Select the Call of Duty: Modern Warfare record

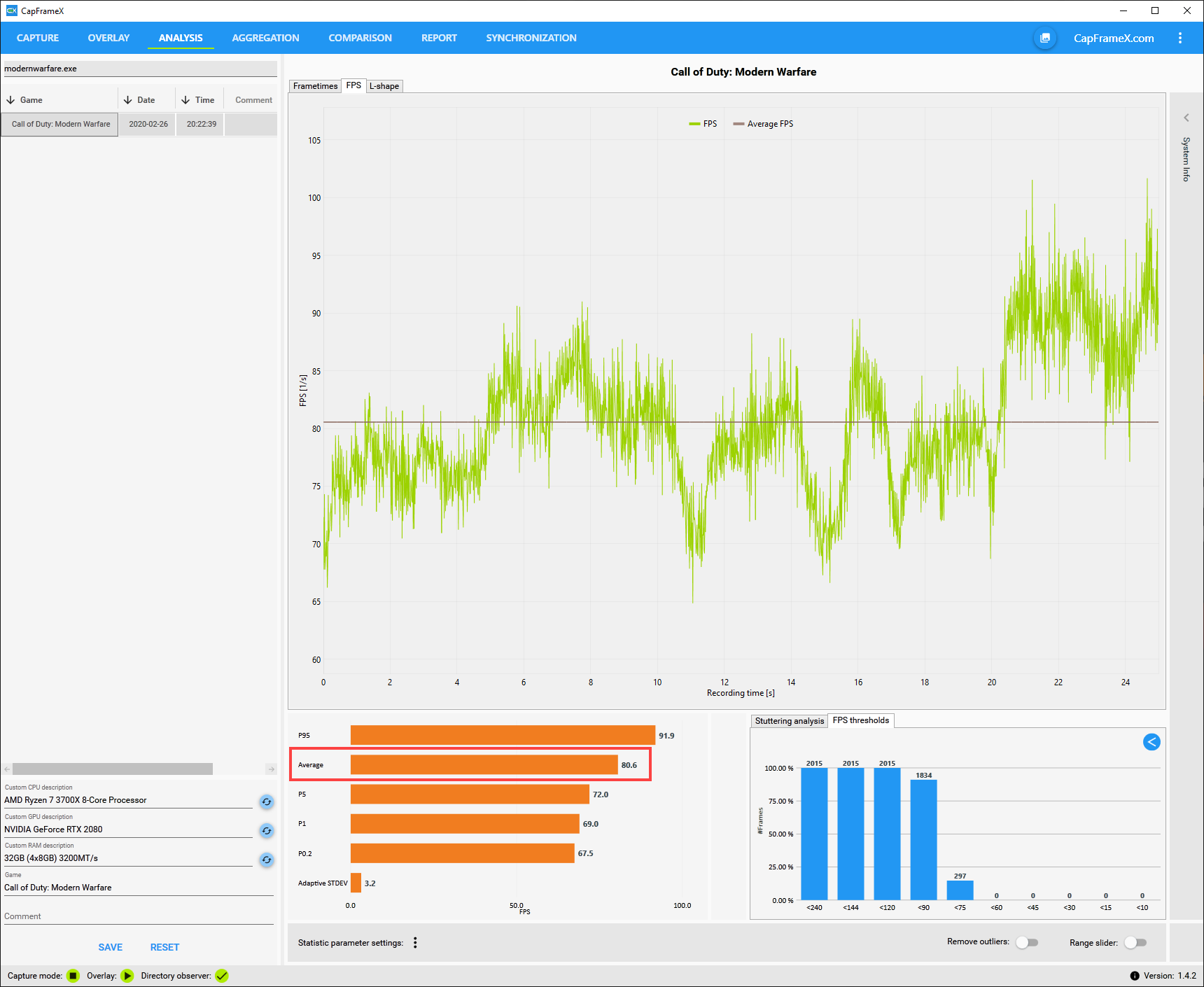[x=60, y=124]
